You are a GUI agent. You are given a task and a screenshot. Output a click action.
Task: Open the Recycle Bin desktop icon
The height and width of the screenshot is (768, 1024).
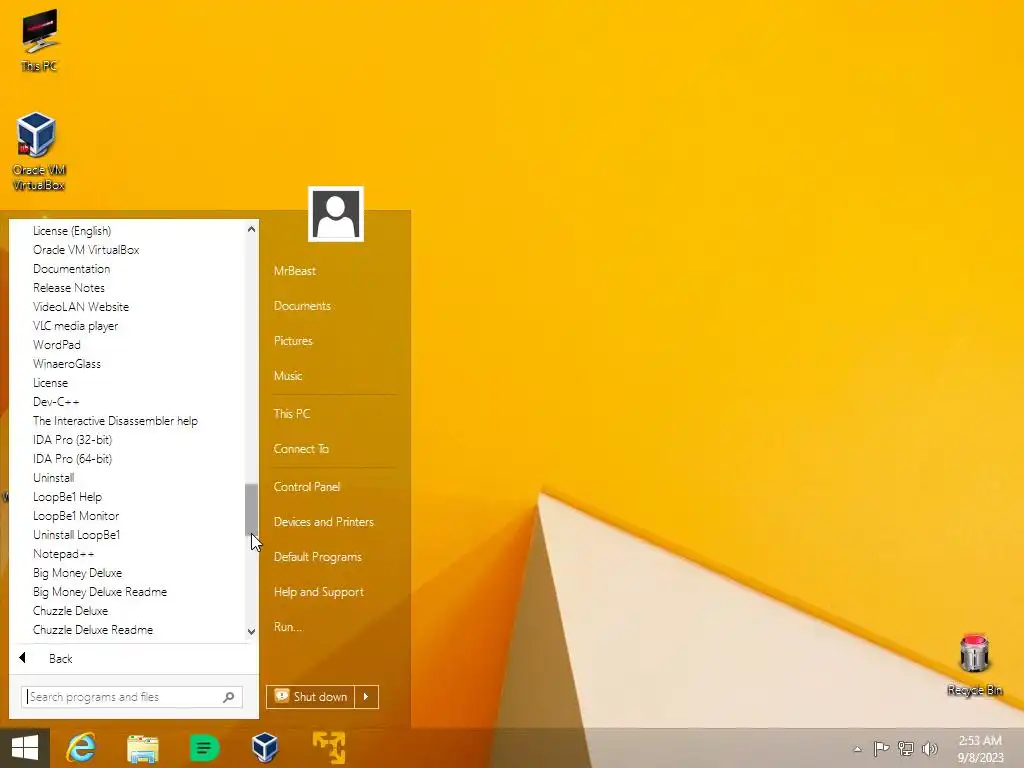pyautogui.click(x=974, y=664)
